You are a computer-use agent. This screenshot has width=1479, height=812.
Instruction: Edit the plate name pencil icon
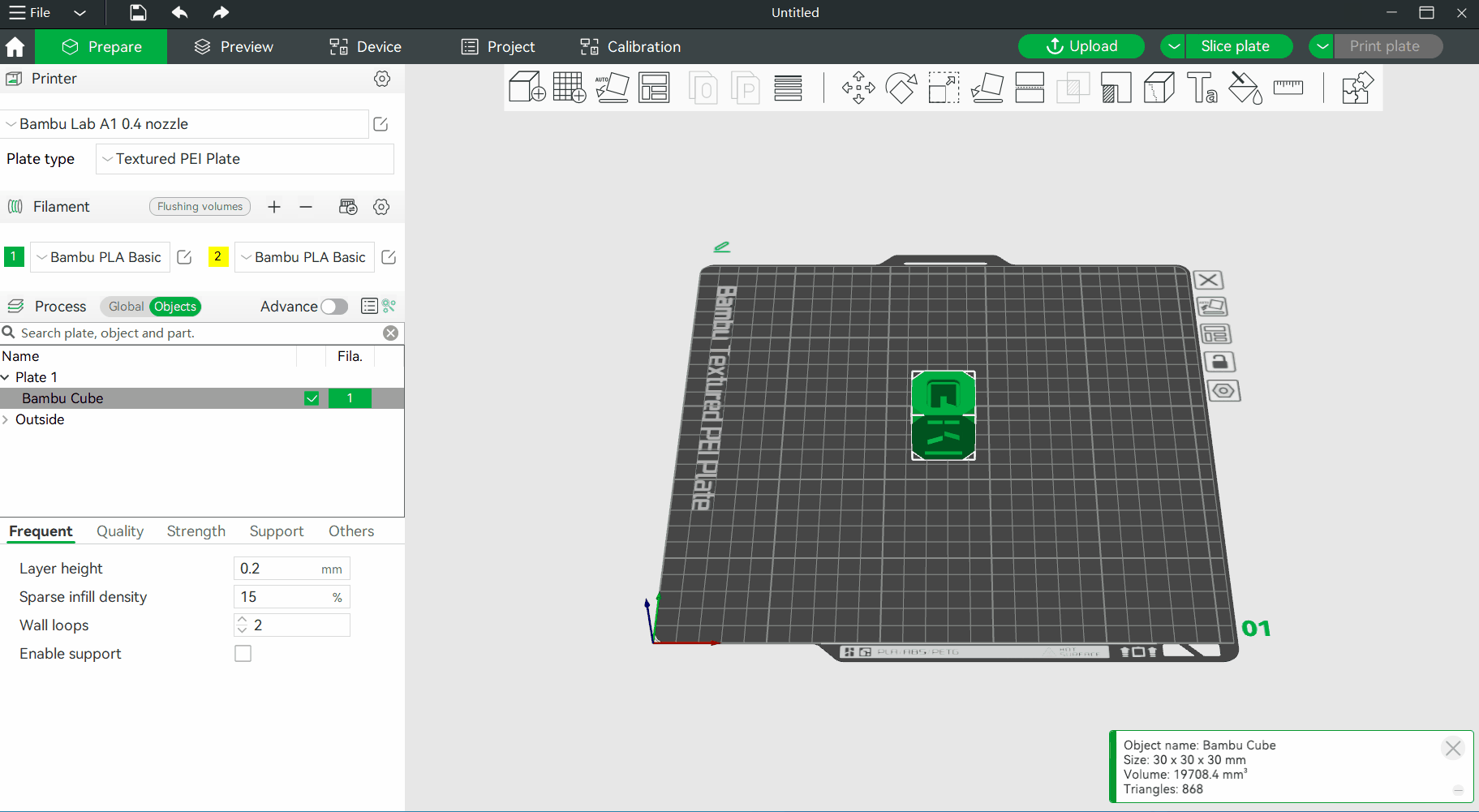coord(722,247)
